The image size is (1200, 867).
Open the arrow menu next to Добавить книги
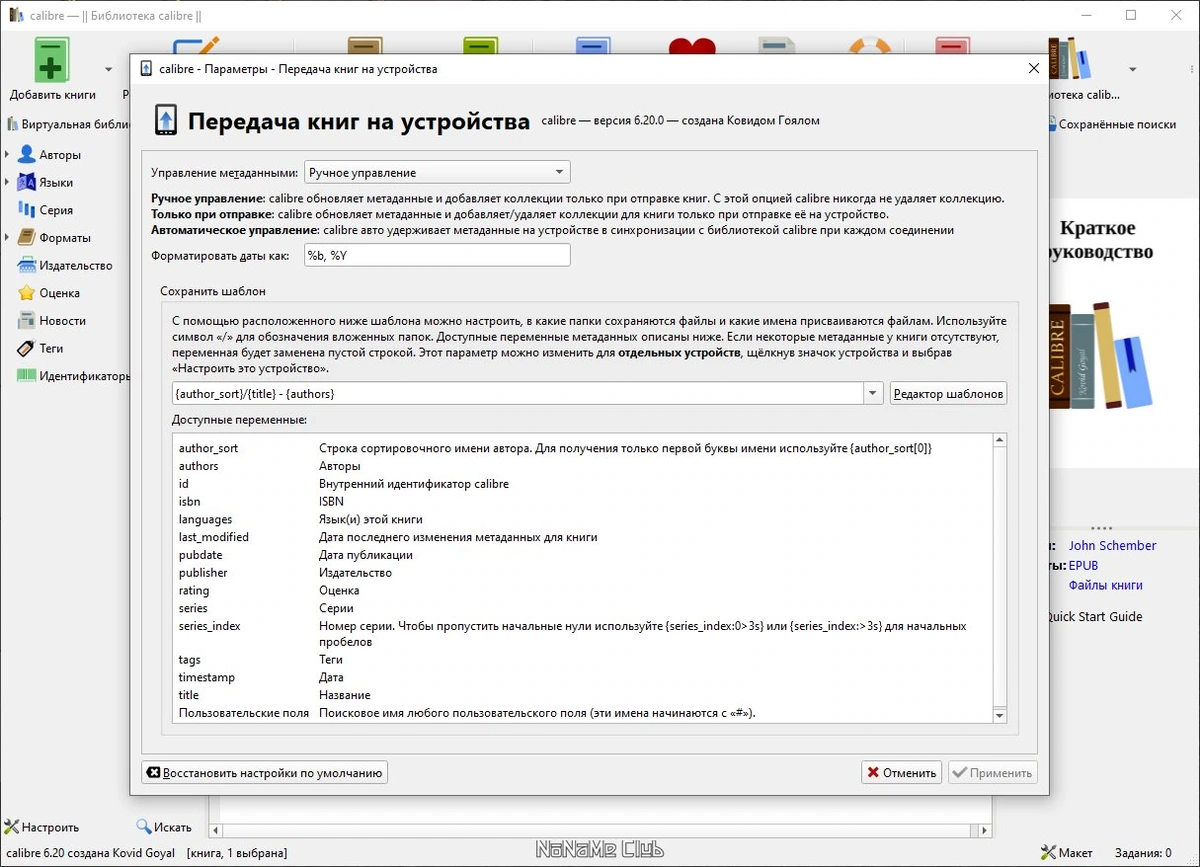[x=109, y=70]
